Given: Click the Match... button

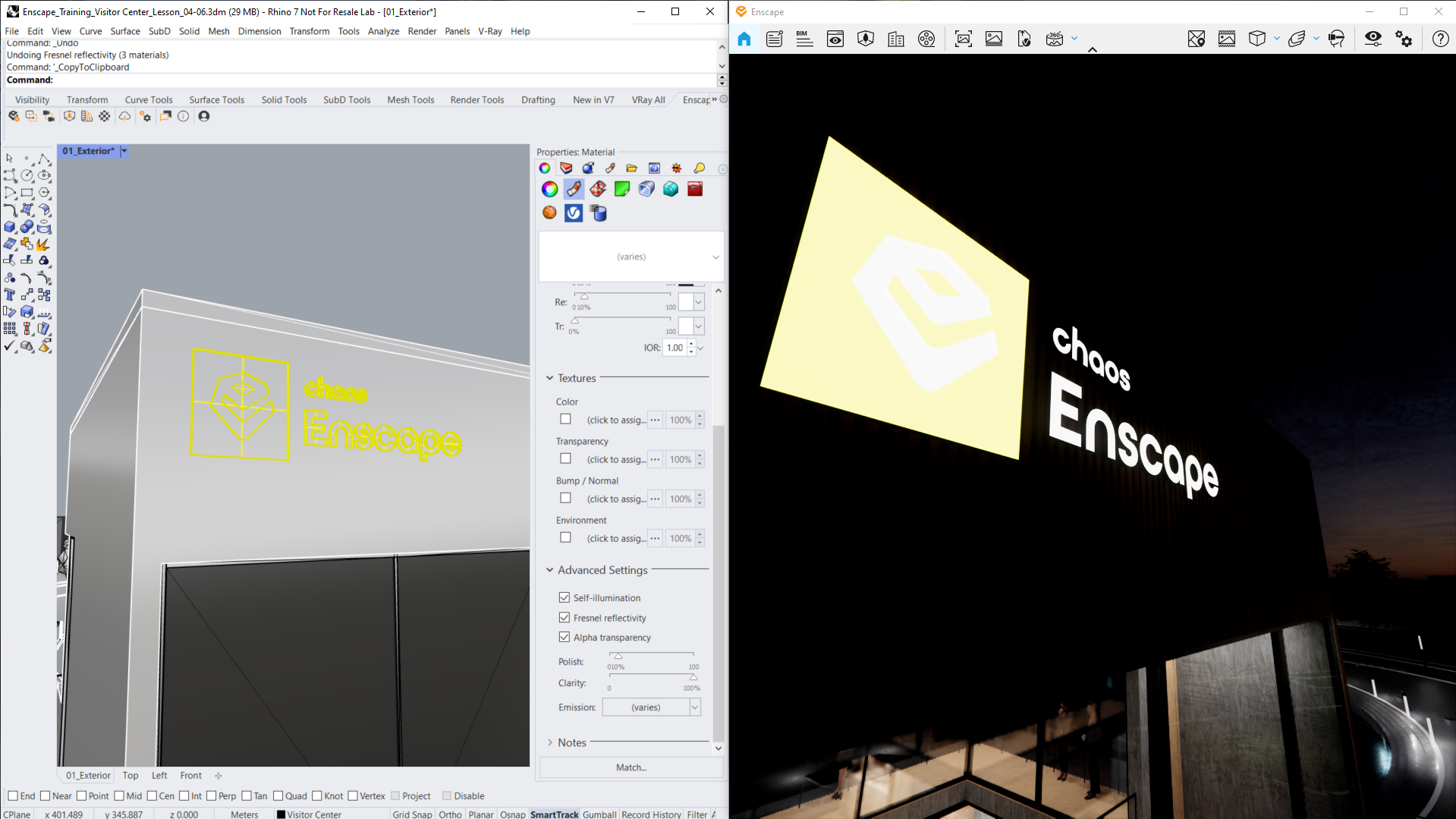Looking at the screenshot, I should pyautogui.click(x=631, y=767).
